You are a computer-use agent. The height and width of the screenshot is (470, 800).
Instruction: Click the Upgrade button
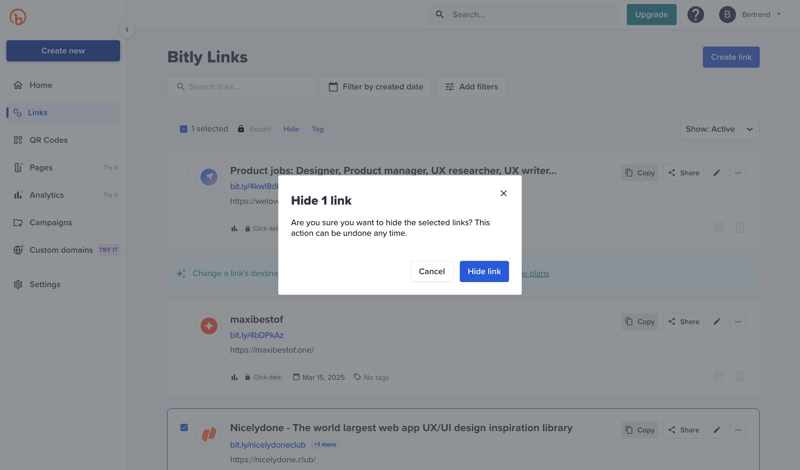pyautogui.click(x=652, y=14)
